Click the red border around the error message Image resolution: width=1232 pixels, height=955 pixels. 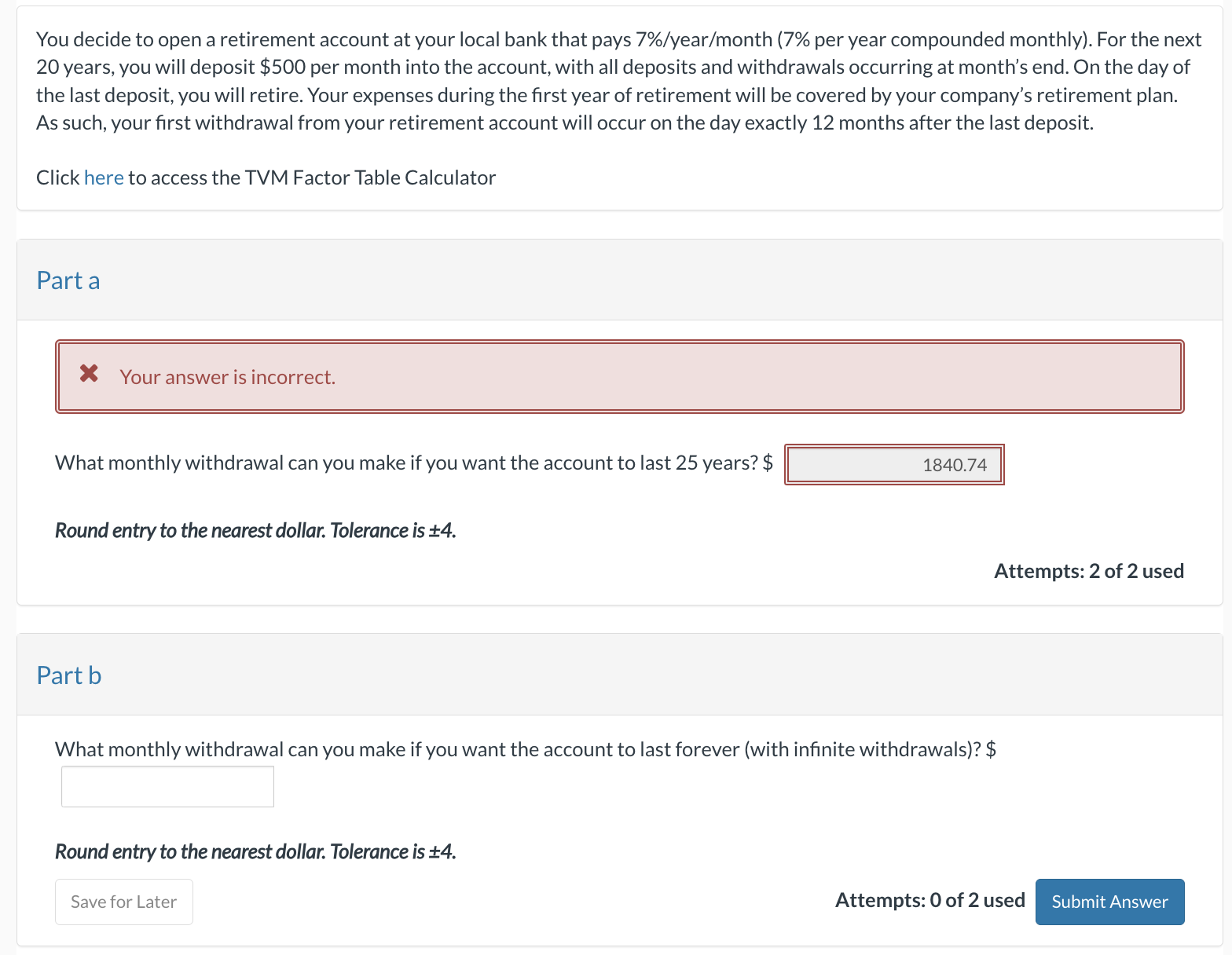pos(619,342)
